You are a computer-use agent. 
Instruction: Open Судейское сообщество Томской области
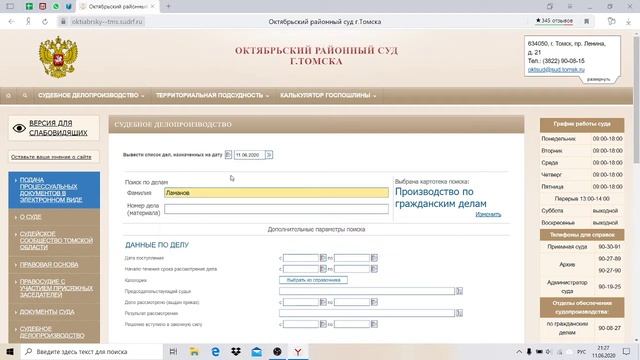[56, 241]
